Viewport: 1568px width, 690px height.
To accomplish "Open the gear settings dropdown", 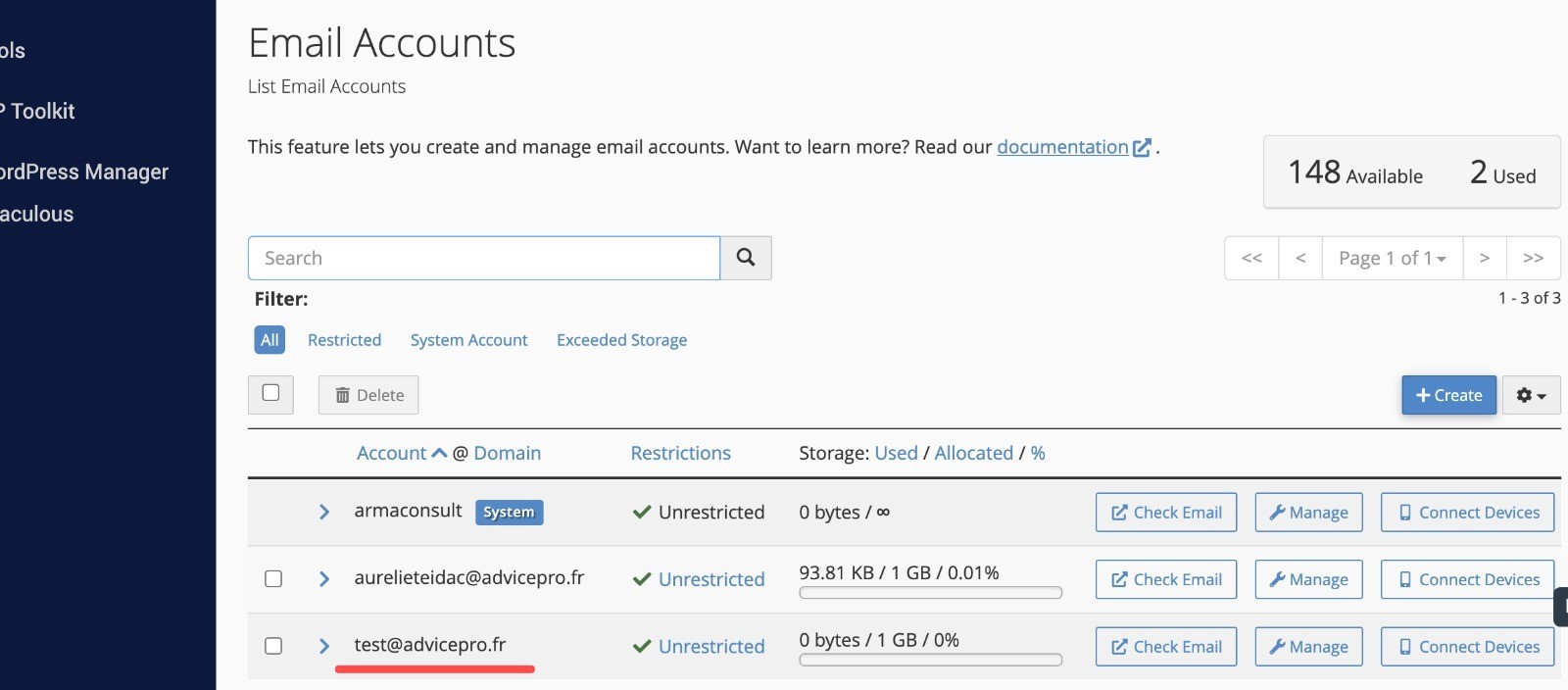I will tap(1531, 395).
